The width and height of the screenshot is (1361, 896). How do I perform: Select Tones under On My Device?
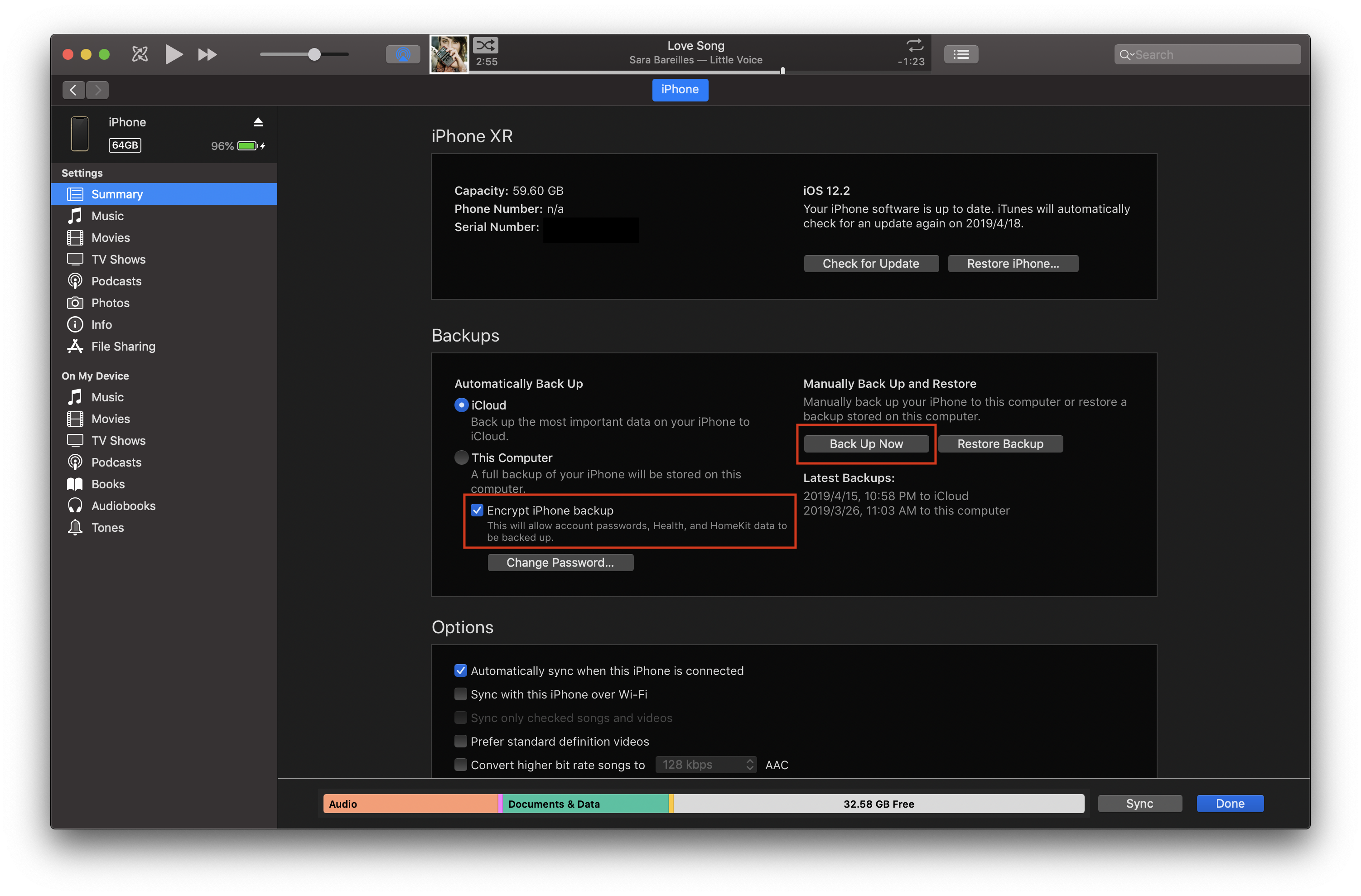tap(164, 527)
